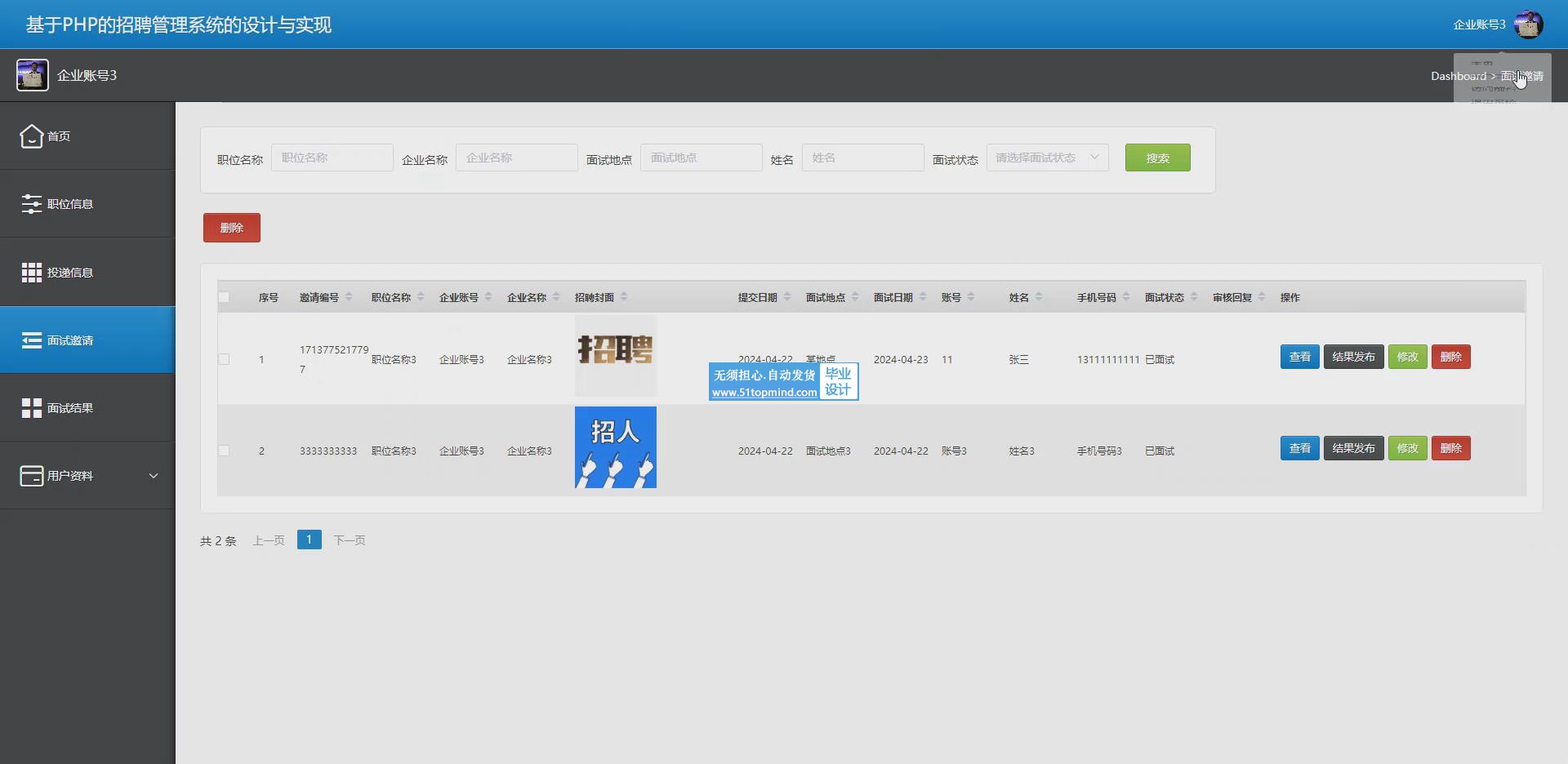Select page 1 in pagination
Image resolution: width=1568 pixels, height=764 pixels.
tap(310, 540)
